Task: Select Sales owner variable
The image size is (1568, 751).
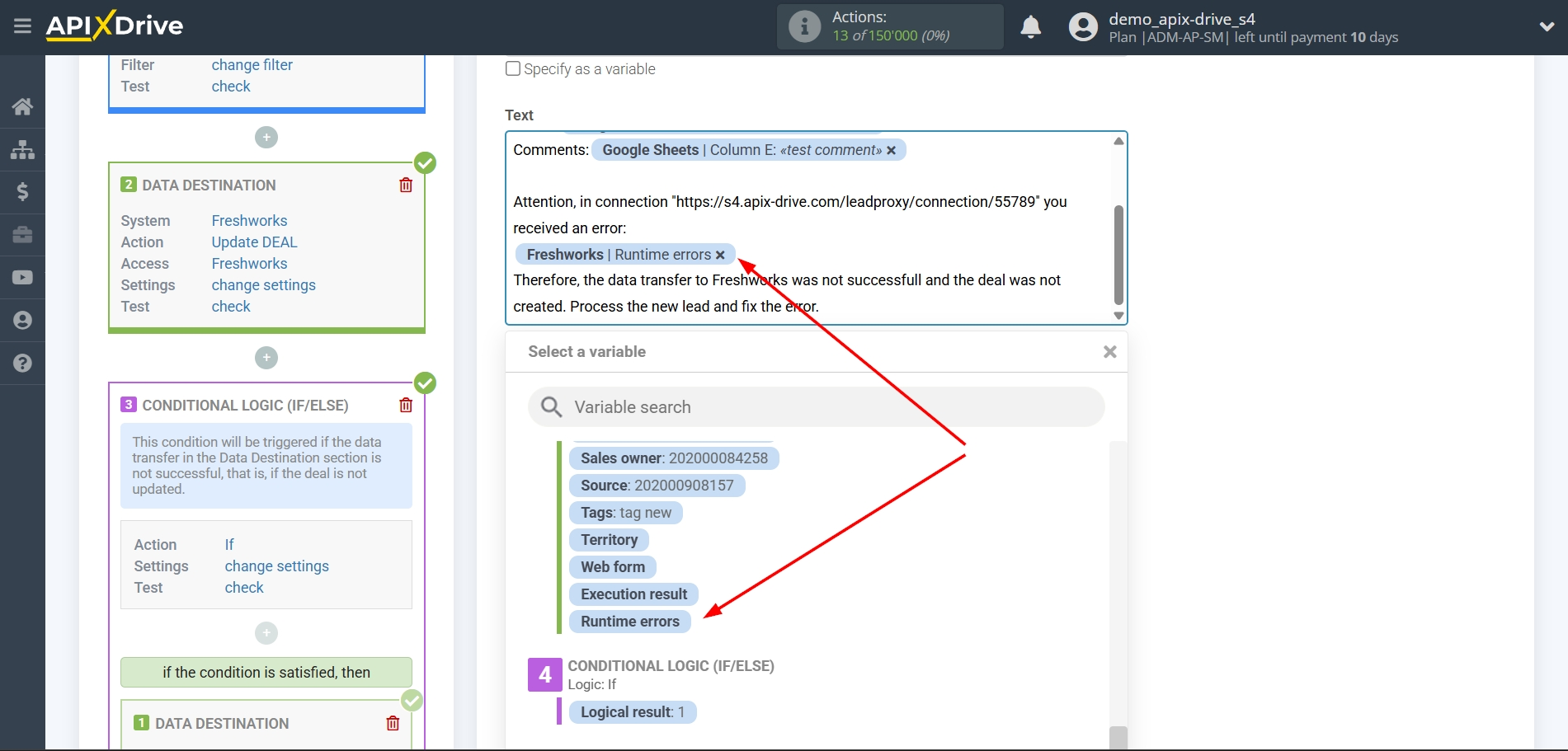Action: point(674,458)
